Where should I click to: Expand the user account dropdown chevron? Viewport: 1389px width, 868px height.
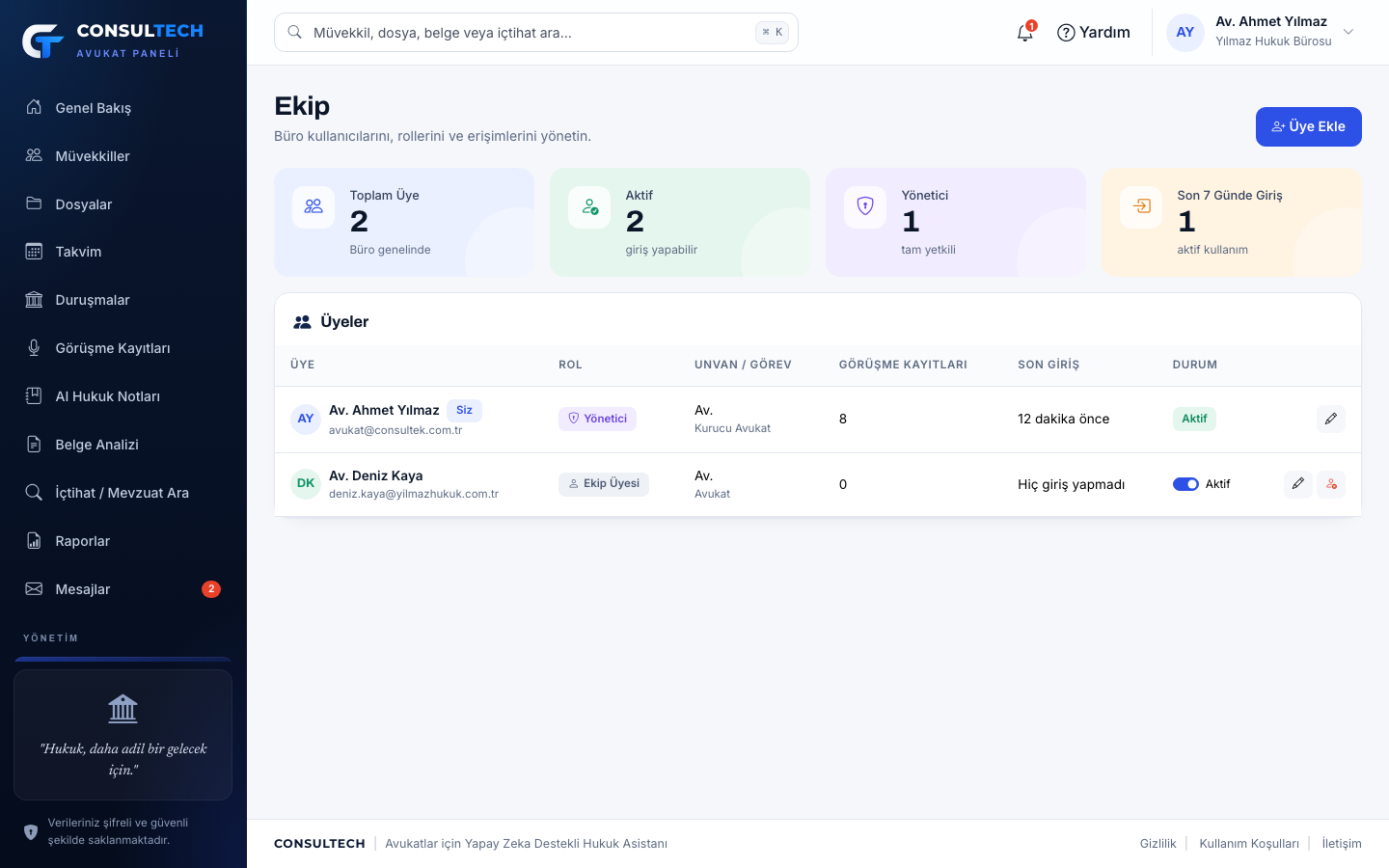tap(1348, 33)
